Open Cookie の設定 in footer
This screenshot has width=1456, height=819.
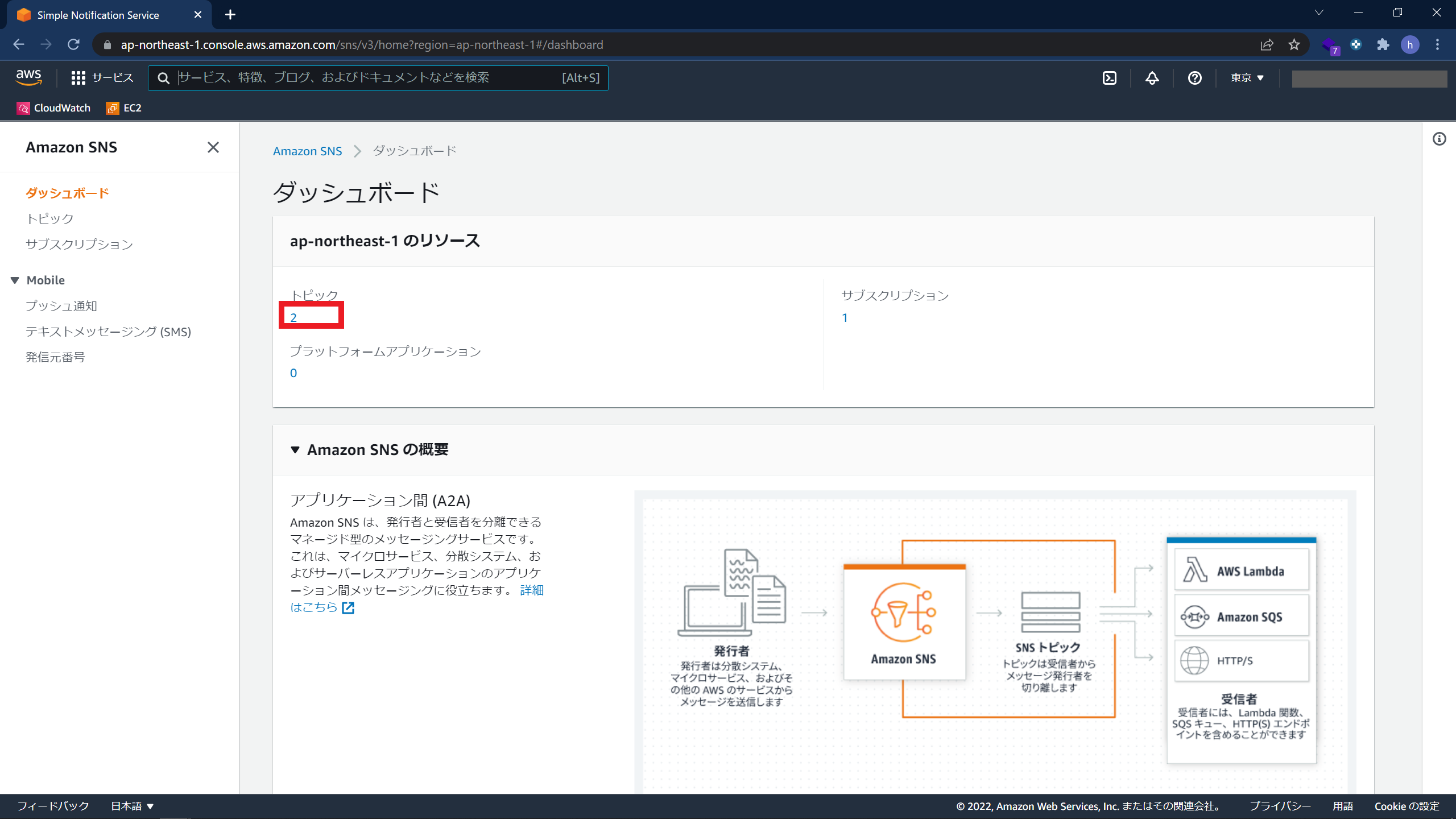click(1407, 806)
